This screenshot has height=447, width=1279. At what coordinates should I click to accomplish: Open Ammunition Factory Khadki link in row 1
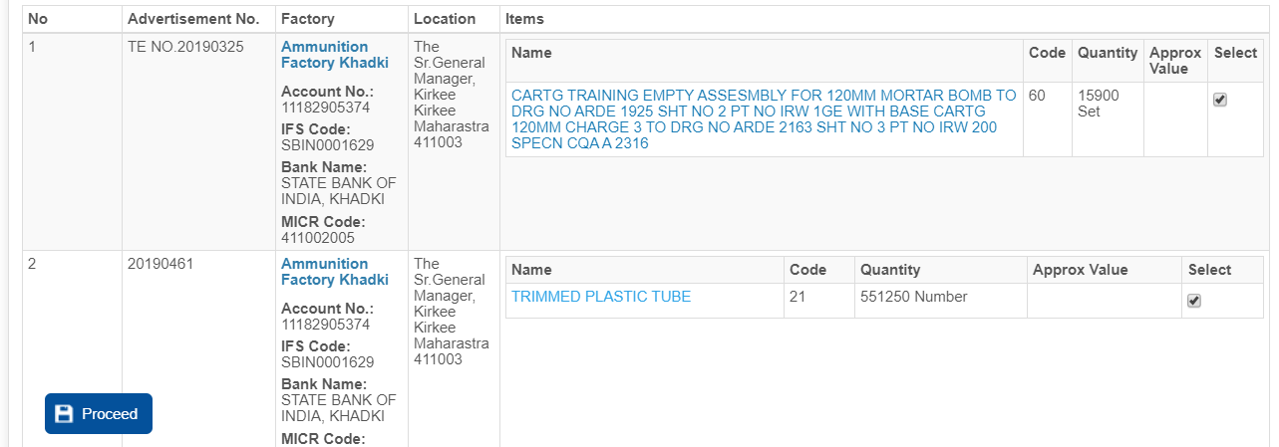click(x=324, y=54)
